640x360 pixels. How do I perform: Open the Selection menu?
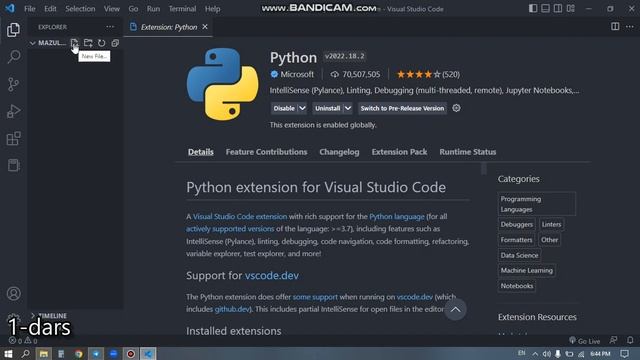click(x=80, y=9)
